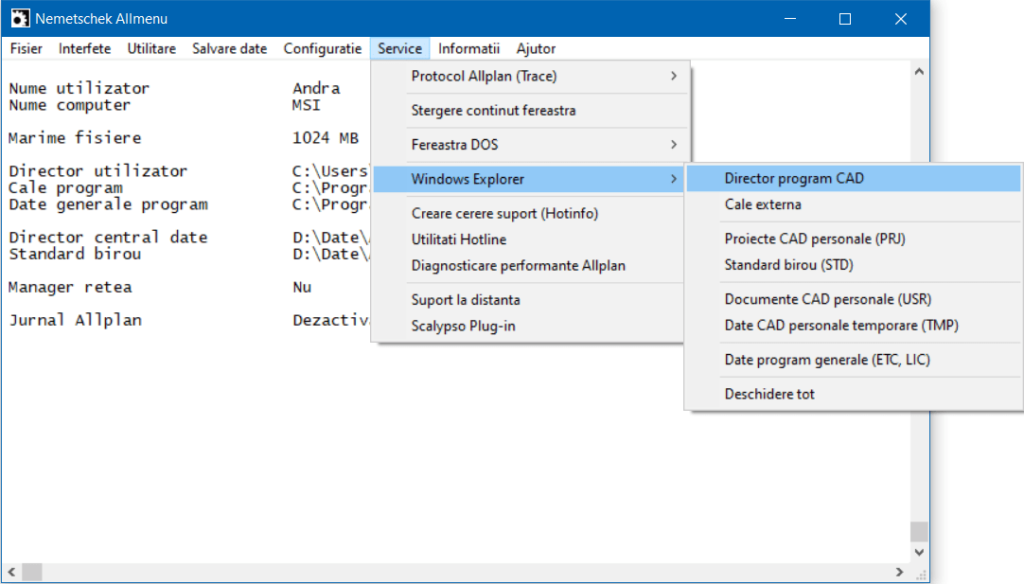Select the Windows Explorer menu entry
The height and width of the screenshot is (584, 1024).
tap(530, 179)
